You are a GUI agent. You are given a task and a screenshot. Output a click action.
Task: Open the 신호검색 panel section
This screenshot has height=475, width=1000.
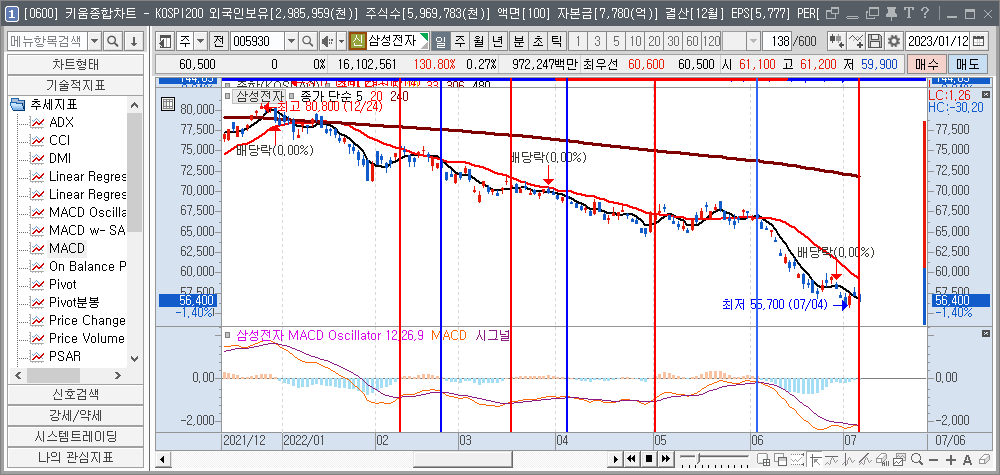pos(75,395)
